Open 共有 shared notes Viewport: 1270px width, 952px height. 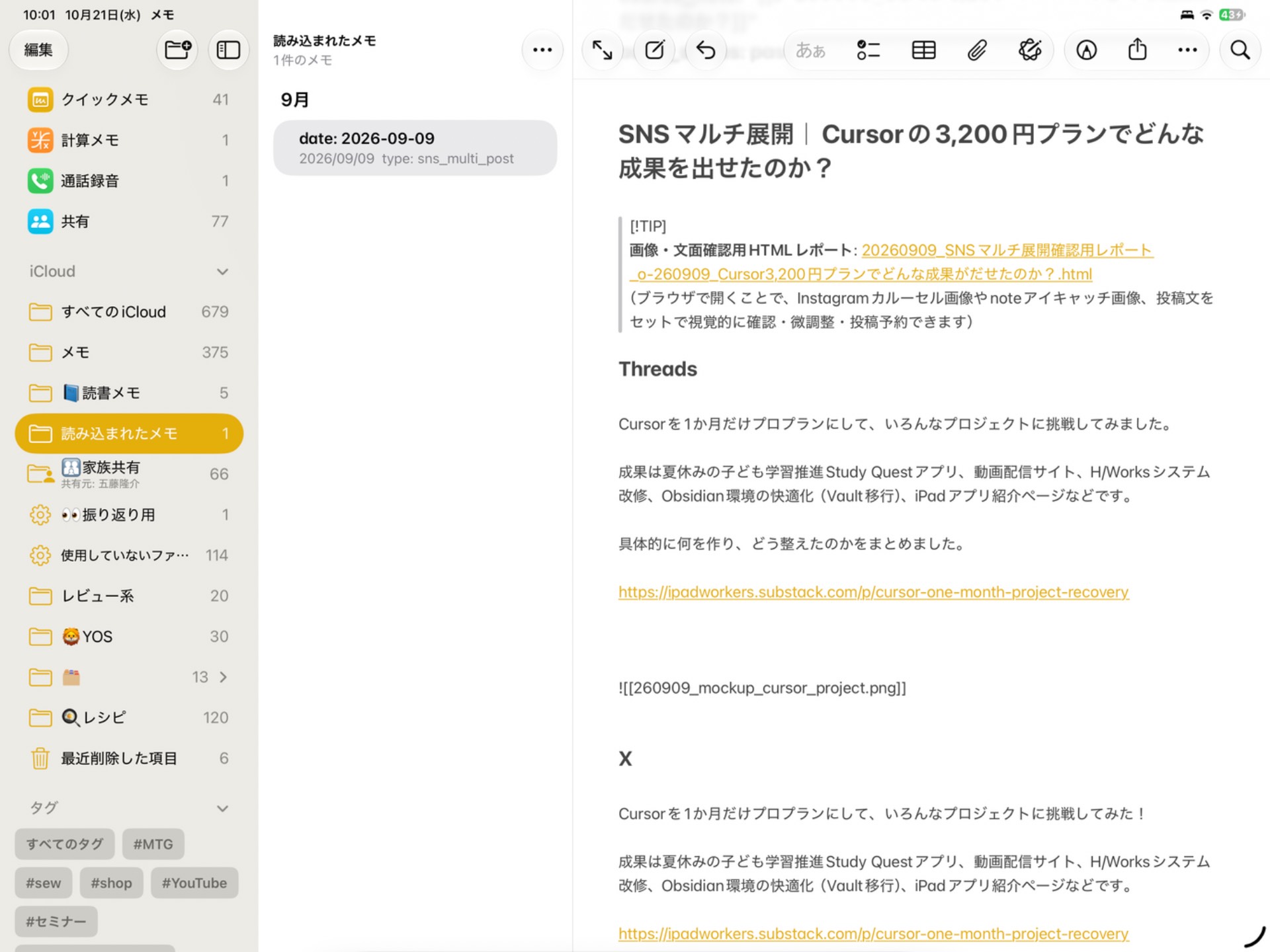pos(129,221)
